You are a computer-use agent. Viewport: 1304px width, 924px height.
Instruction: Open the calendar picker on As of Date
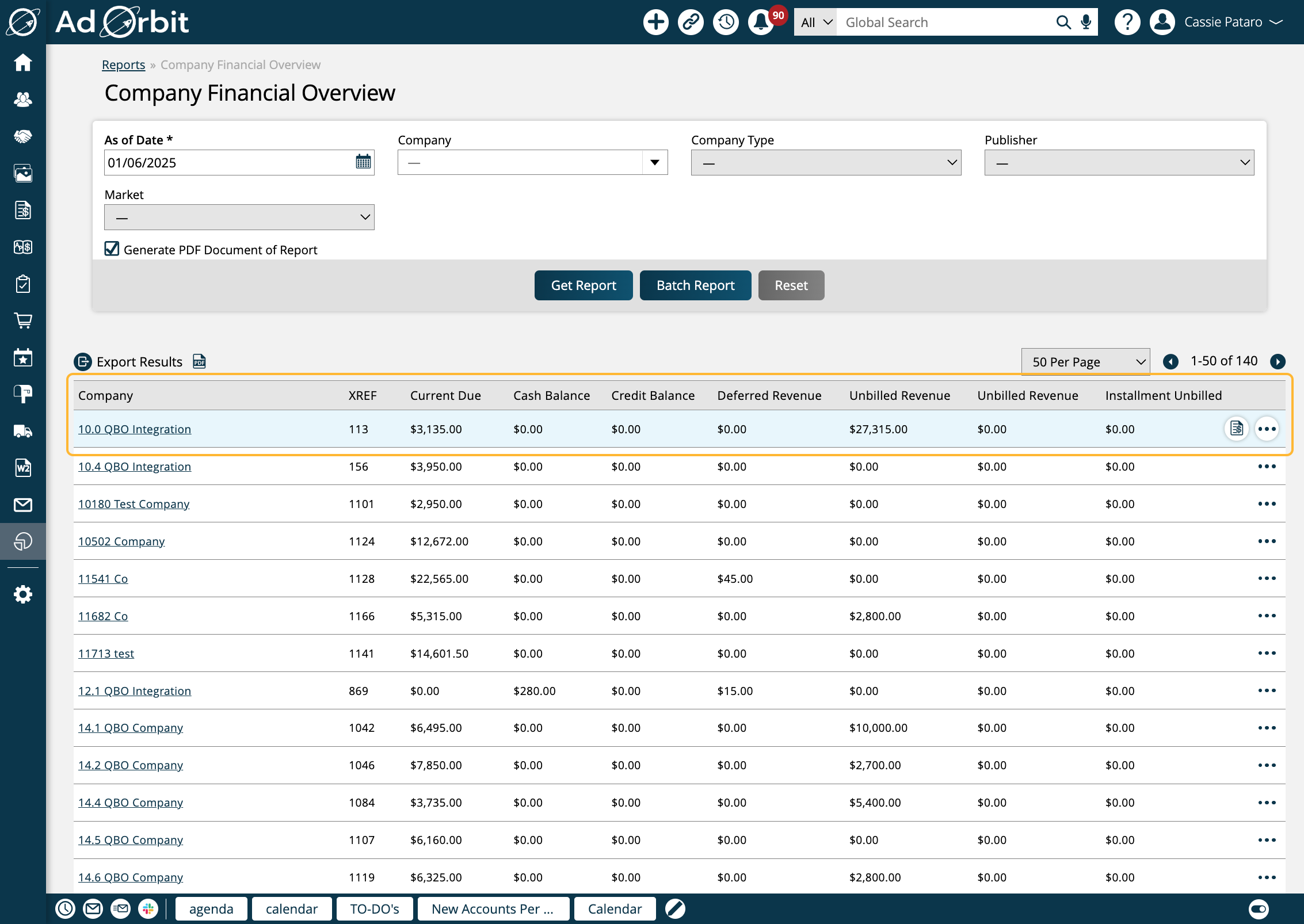point(363,162)
